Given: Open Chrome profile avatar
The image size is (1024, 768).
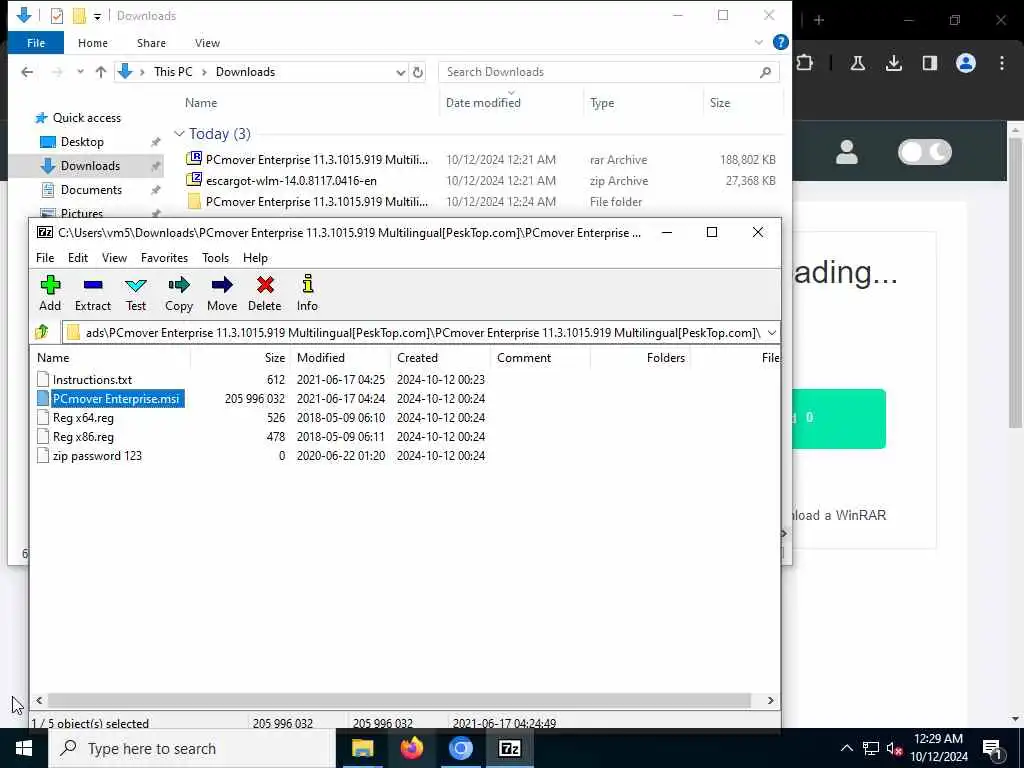Looking at the screenshot, I should click(966, 63).
